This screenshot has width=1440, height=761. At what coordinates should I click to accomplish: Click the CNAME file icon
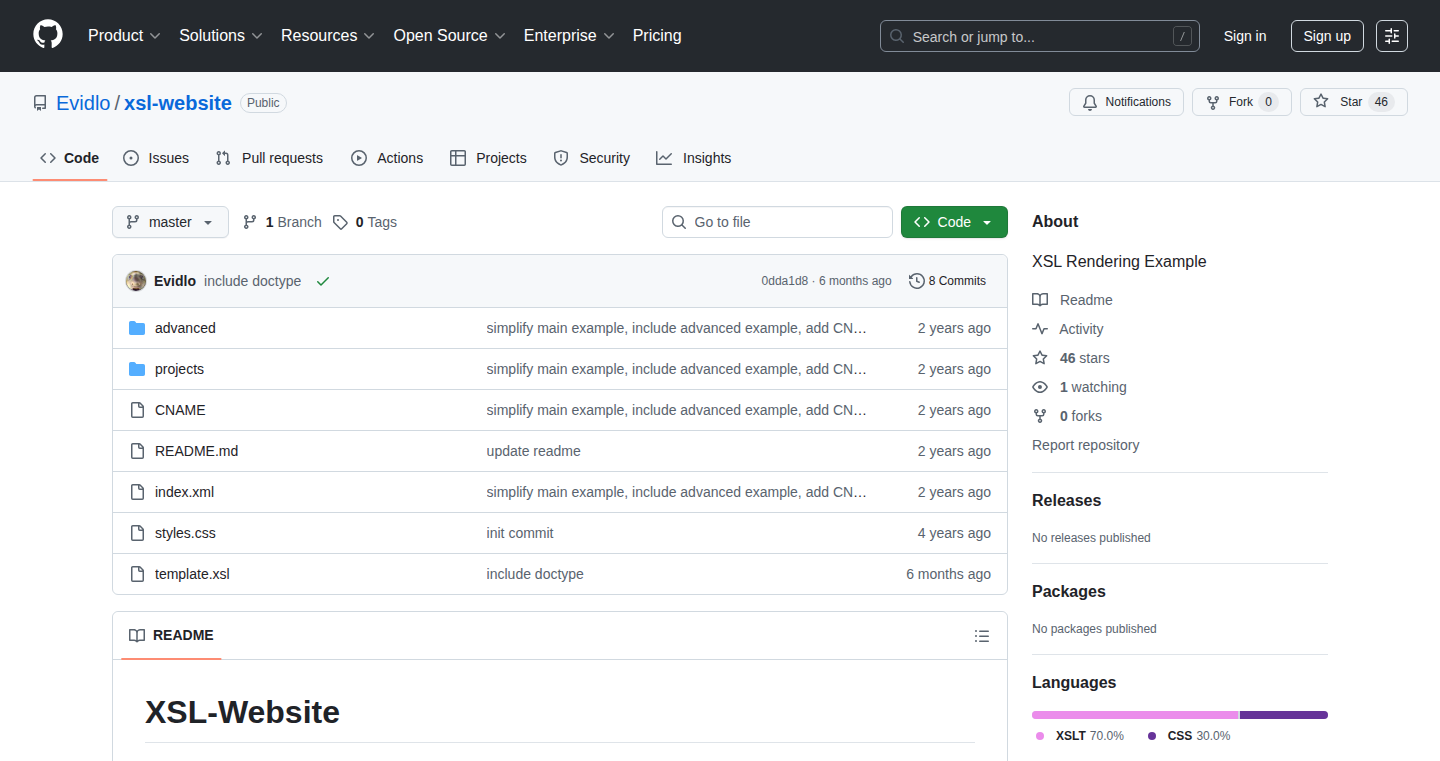[x=137, y=410]
